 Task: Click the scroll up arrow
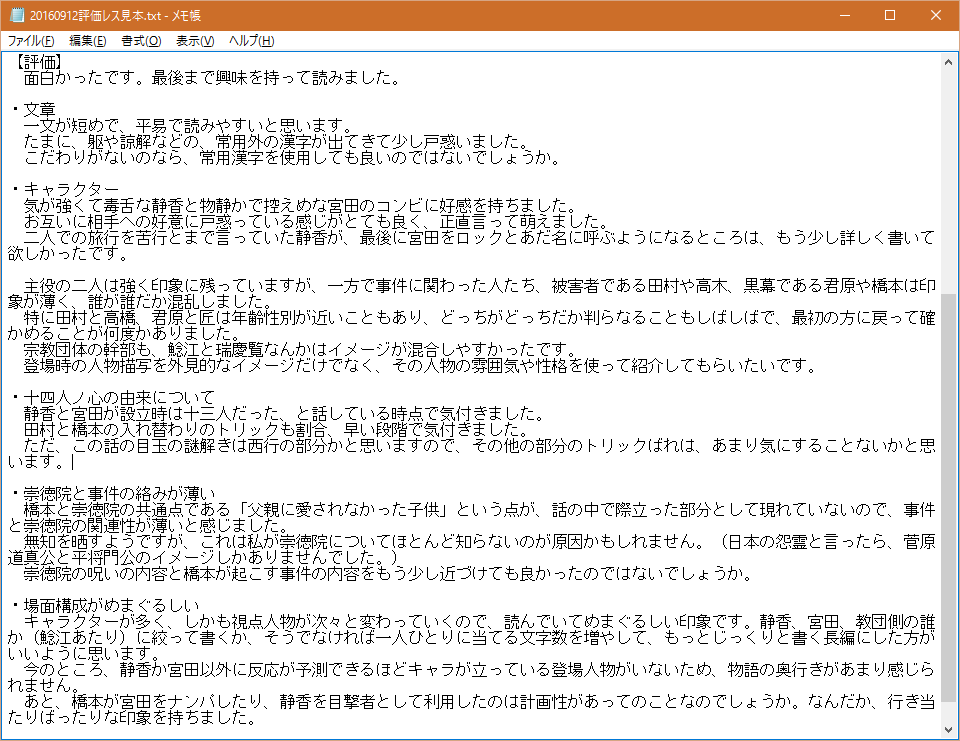(948, 62)
